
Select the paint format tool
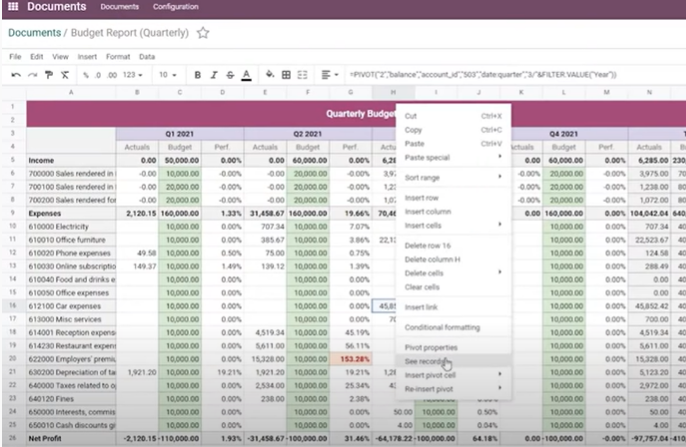49,75
